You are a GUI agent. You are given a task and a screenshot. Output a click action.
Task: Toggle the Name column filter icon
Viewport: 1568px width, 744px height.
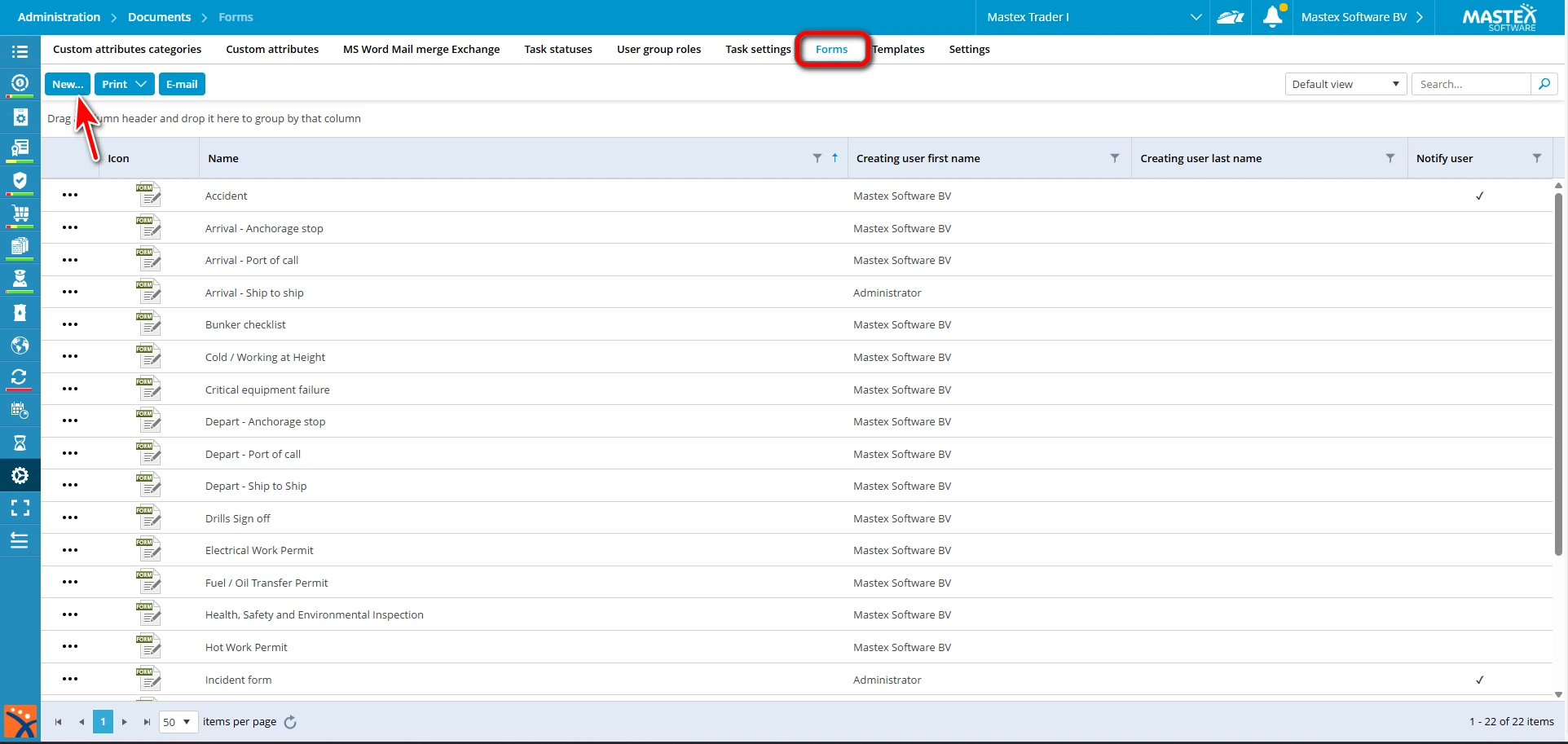point(817,158)
